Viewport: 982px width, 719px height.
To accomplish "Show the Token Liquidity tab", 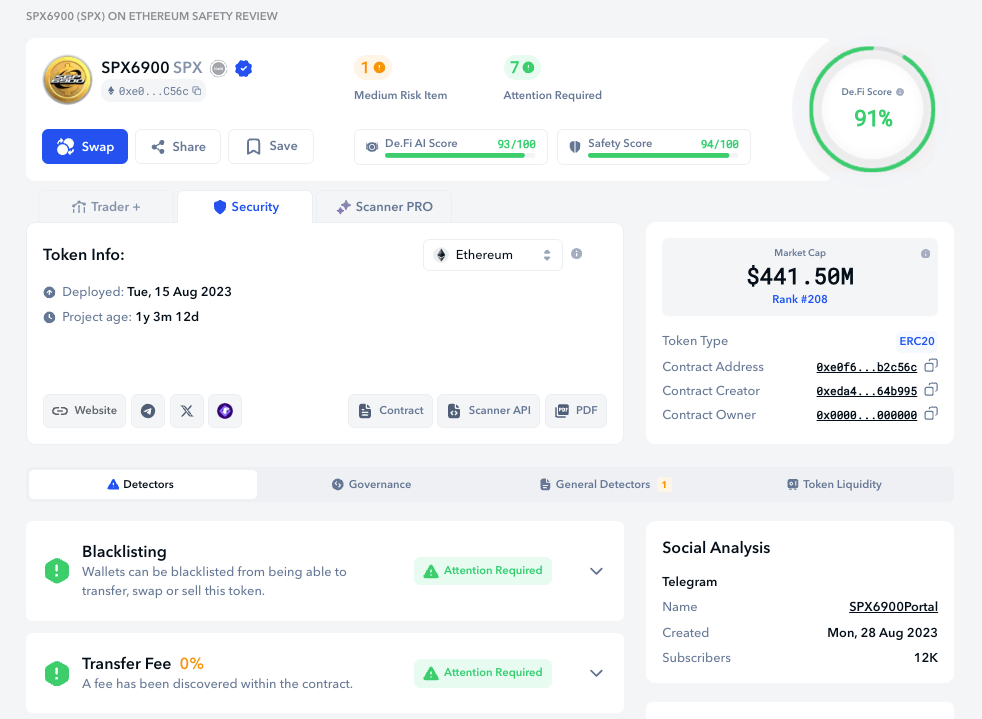I will 834,484.
